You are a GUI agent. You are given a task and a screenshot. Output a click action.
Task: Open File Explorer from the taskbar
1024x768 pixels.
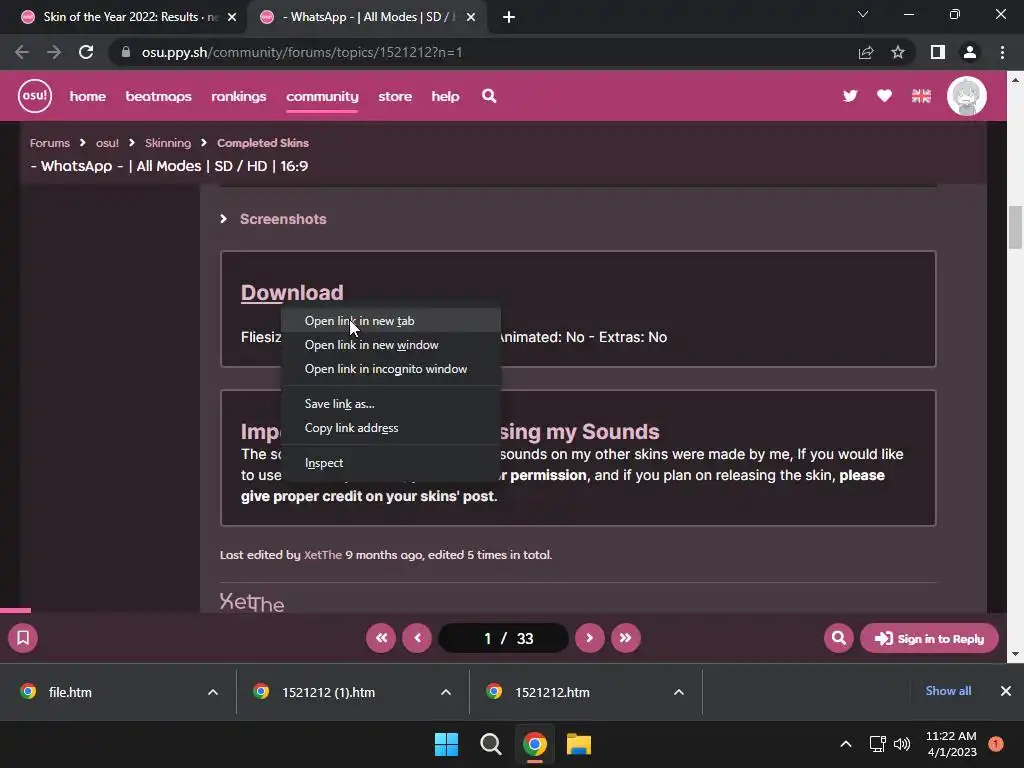click(x=579, y=744)
